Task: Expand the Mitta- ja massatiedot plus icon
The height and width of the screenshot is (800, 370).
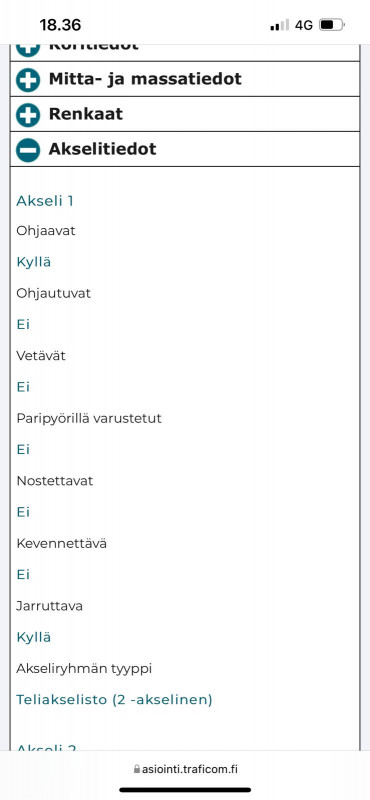Action: coord(28,80)
